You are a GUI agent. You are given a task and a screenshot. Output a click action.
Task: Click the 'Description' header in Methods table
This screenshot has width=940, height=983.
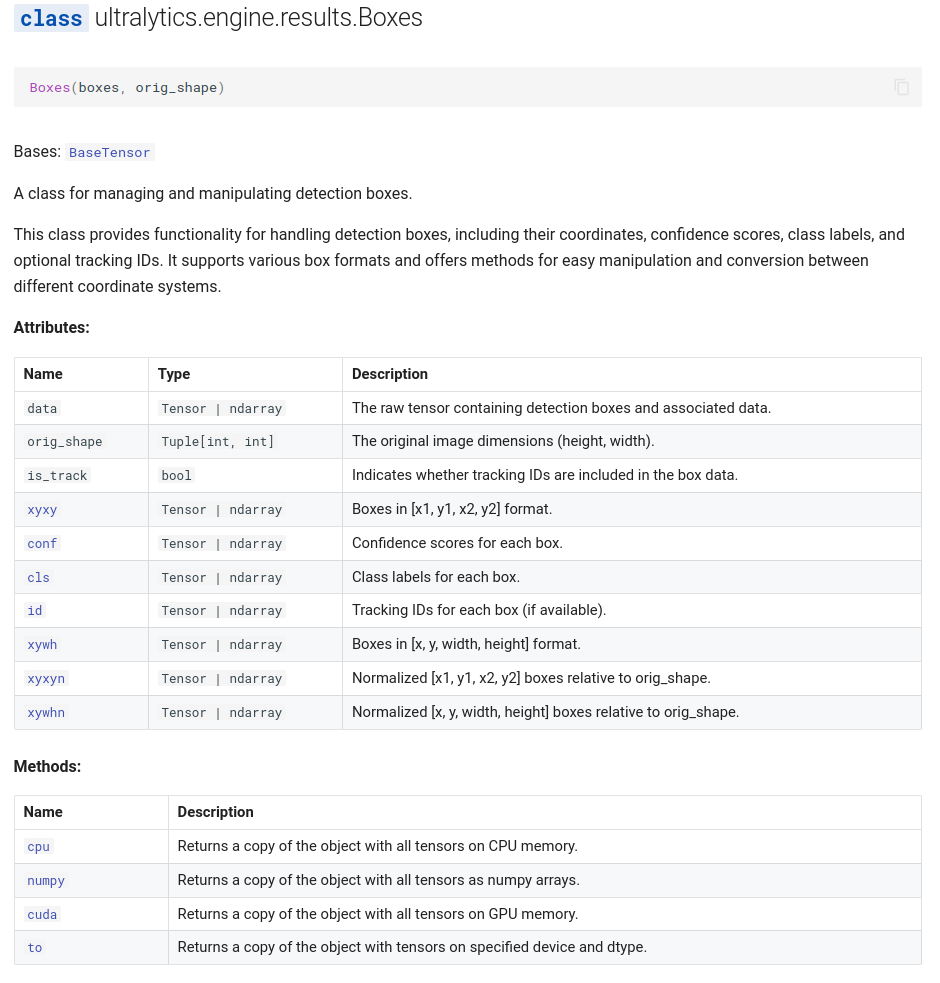(x=215, y=812)
